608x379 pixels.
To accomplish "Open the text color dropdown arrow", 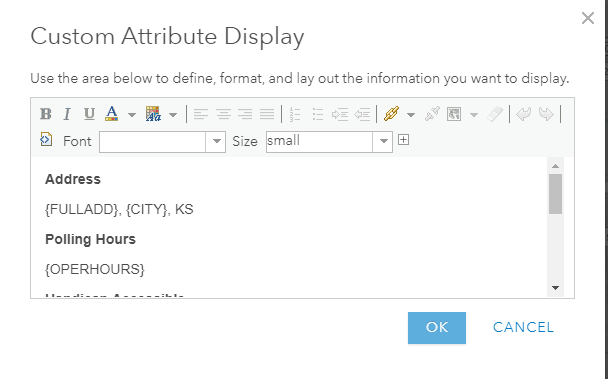I will pyautogui.click(x=132, y=115).
